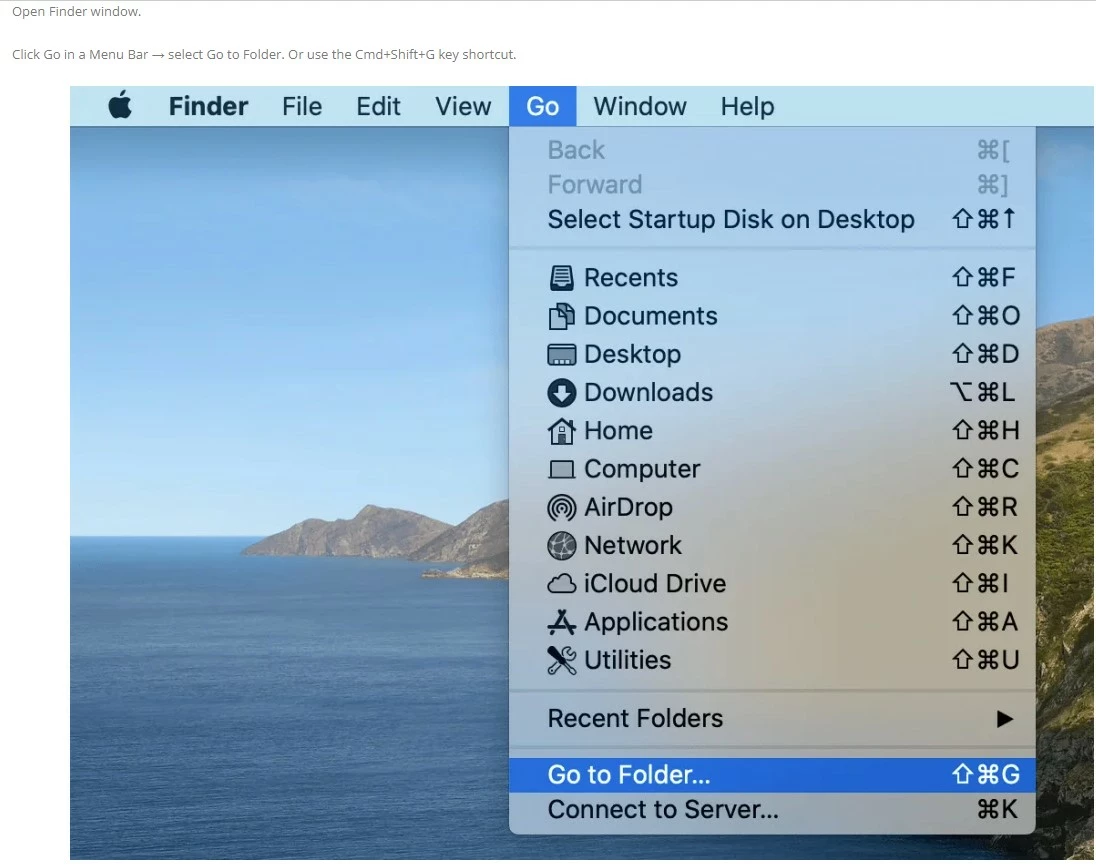Select the Computer menu label
Image resolution: width=1096 pixels, height=868 pixels.
[642, 469]
